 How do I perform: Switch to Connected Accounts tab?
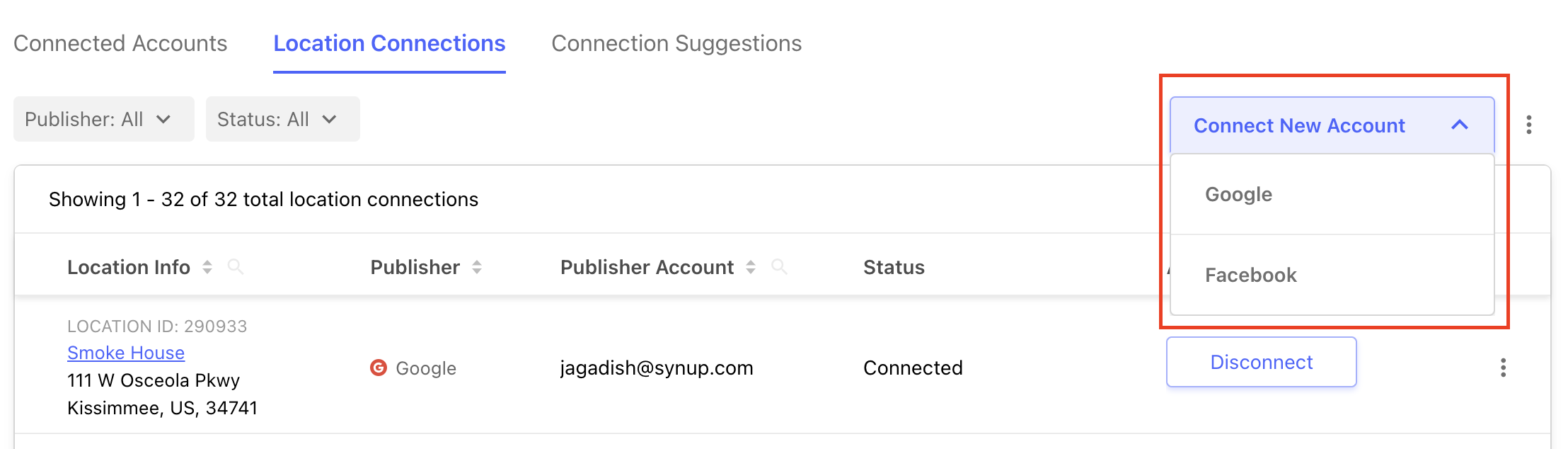point(120,44)
